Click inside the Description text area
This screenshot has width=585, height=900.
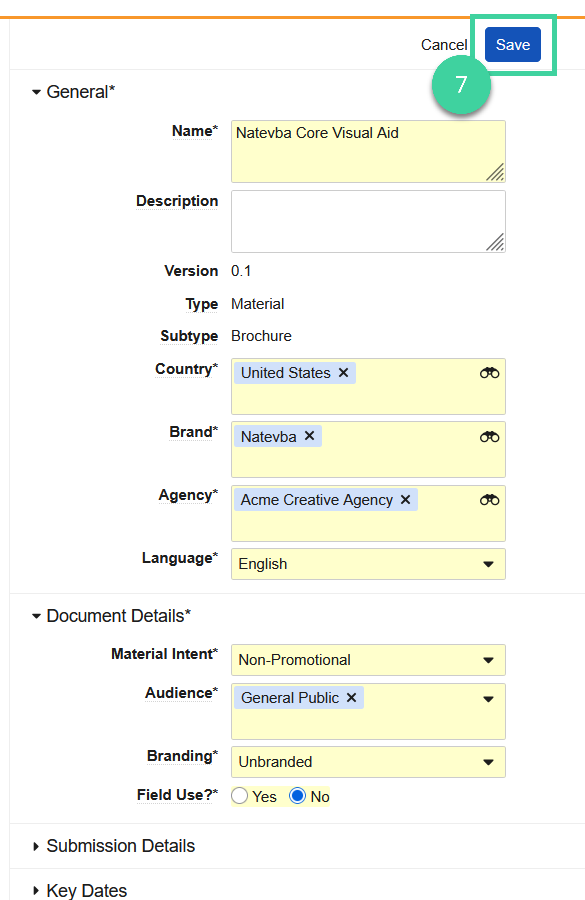pyautogui.click(x=367, y=220)
